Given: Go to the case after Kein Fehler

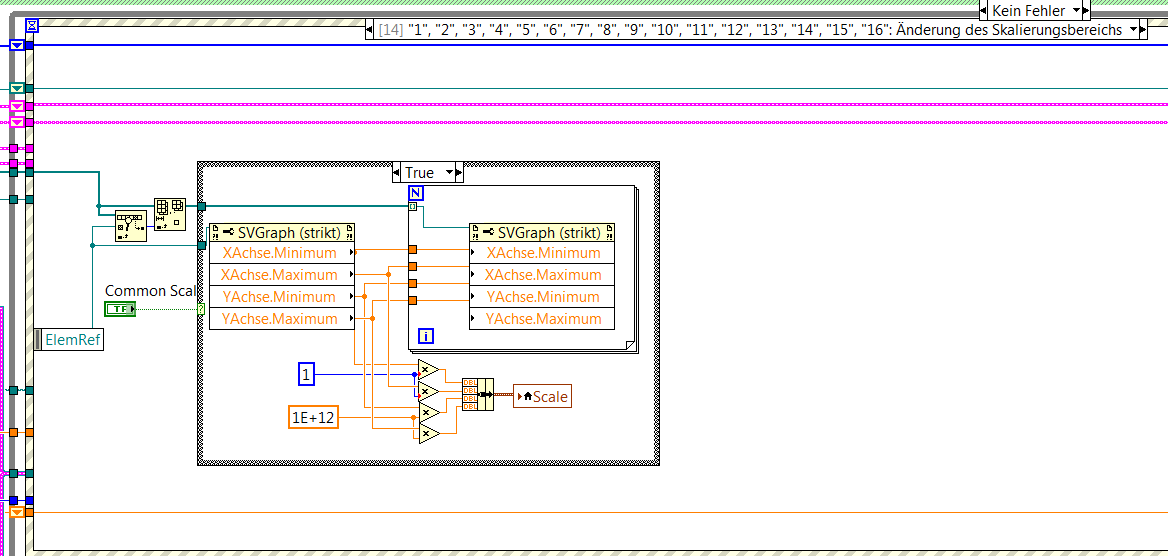Looking at the screenshot, I should click(1086, 10).
